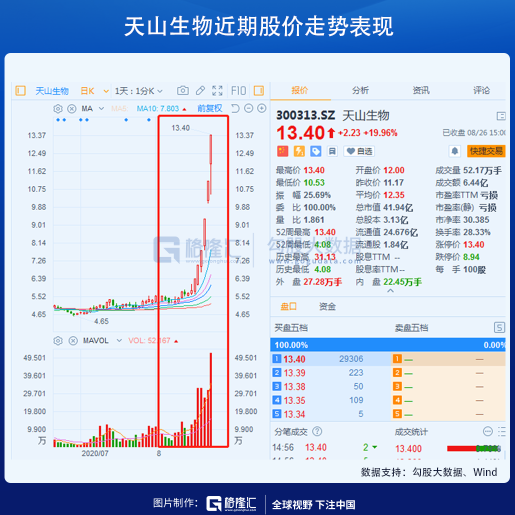Open MAVOL indicator settings gear
The height and width of the screenshot is (515, 515).
(58, 341)
